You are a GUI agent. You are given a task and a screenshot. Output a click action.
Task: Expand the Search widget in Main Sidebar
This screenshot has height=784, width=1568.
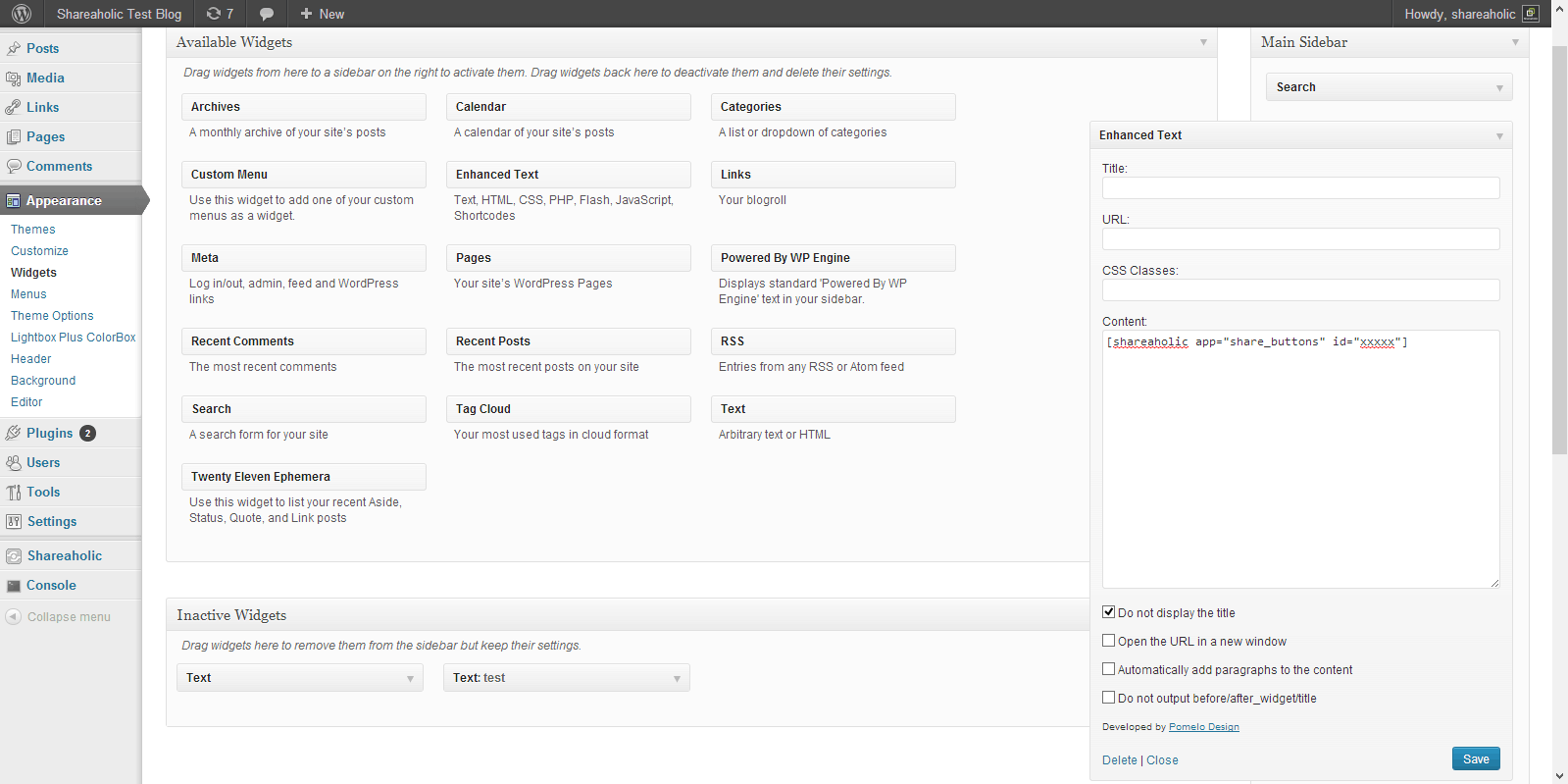coord(1499,87)
